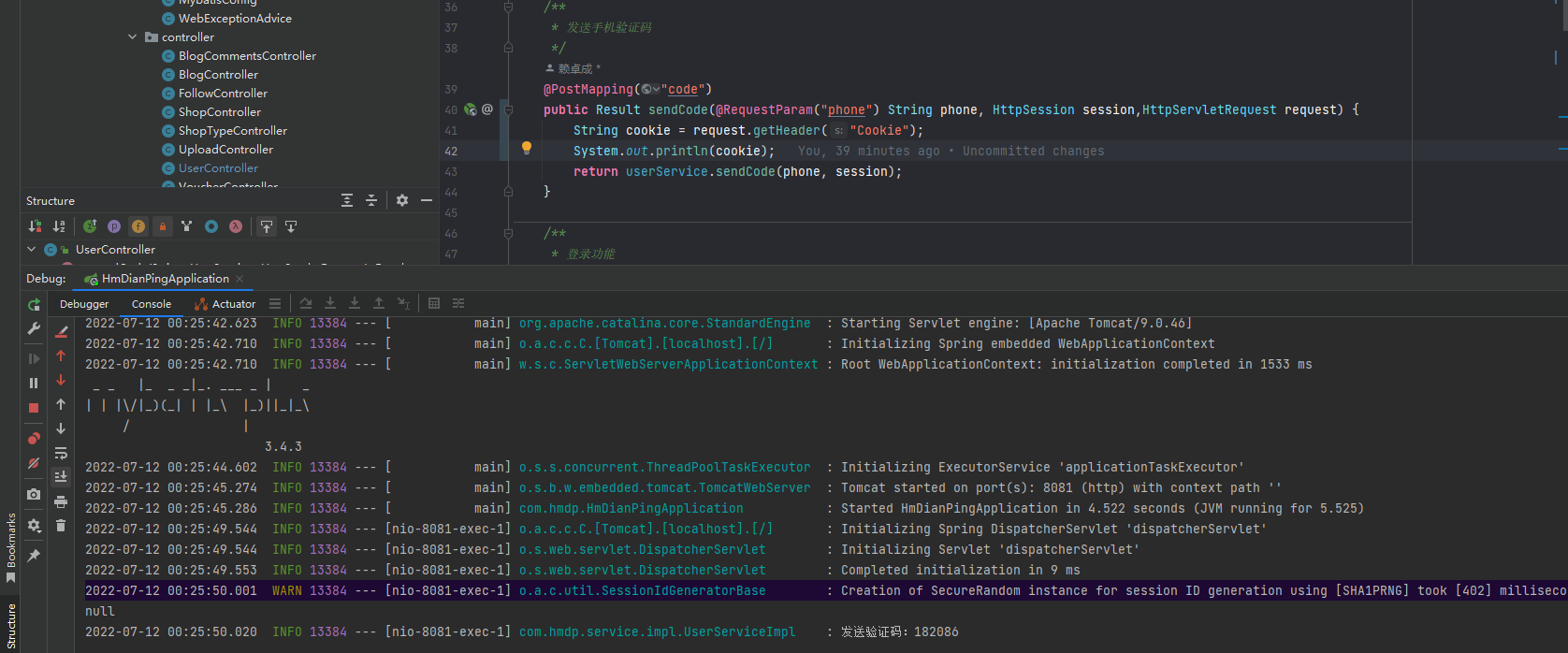The height and width of the screenshot is (653, 1568).
Task: View breakpoints icon in debug sidebar
Action: point(34,438)
